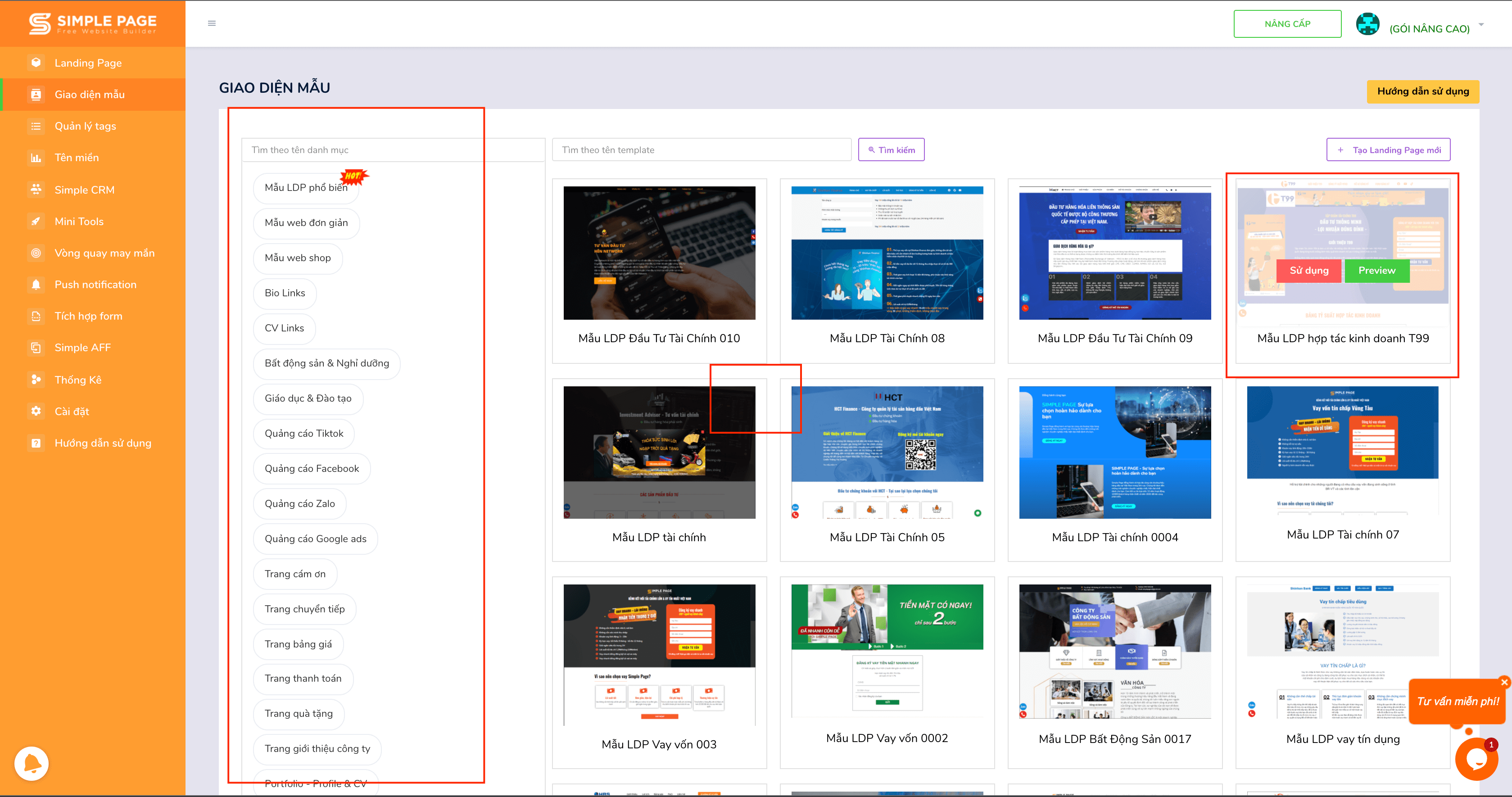Click the Thống Kê sidebar icon

[x=34, y=379]
